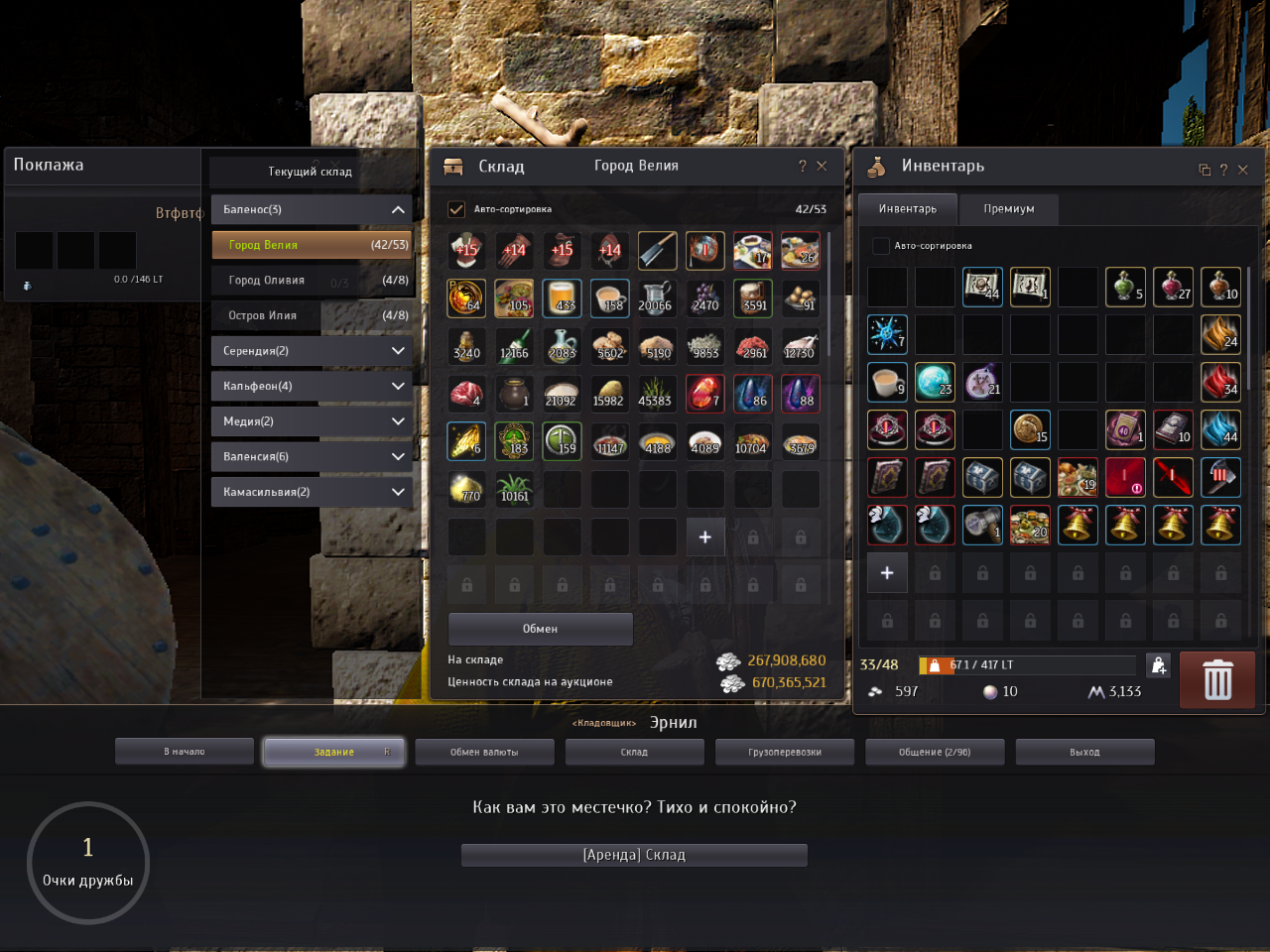Click the warehouse item grid scrollbar
1270x952 pixels.
828,295
